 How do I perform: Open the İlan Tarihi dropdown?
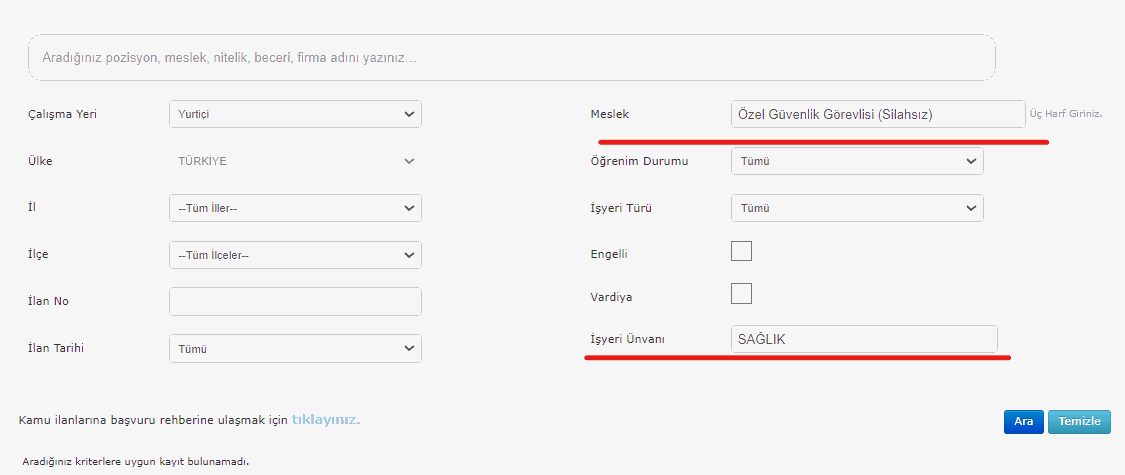click(x=295, y=349)
